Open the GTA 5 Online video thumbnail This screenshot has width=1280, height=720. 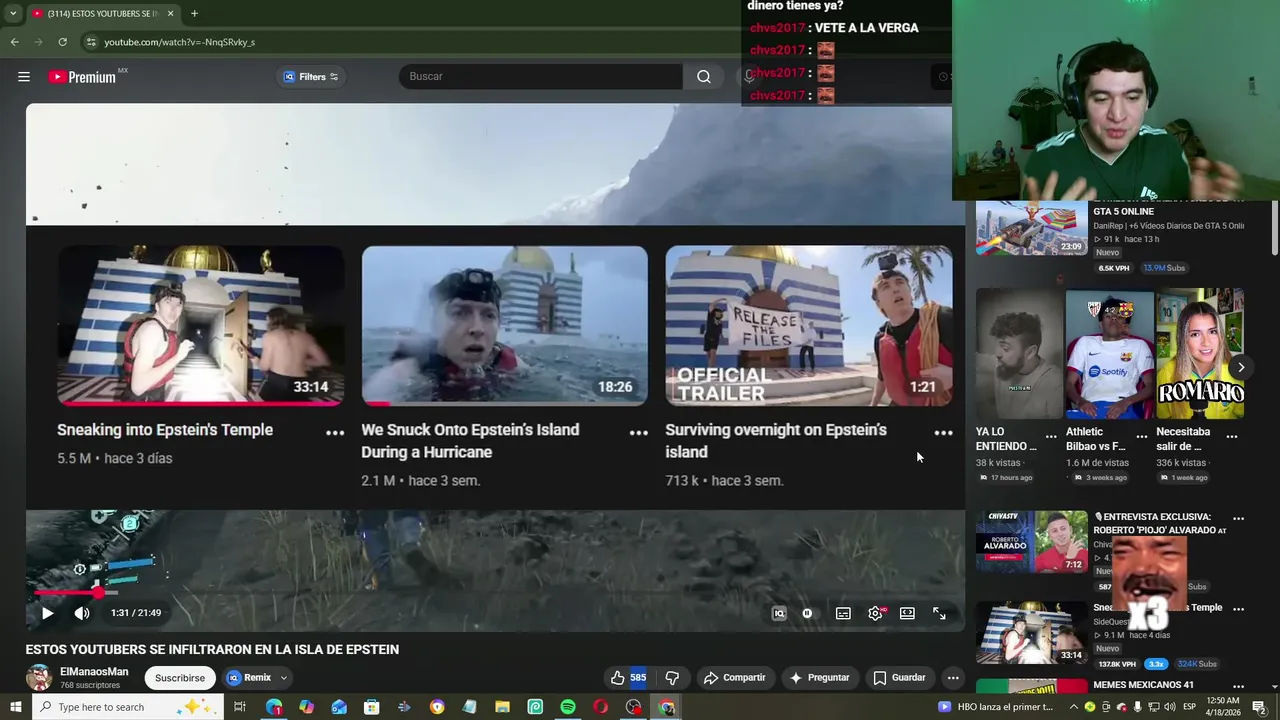click(1032, 228)
